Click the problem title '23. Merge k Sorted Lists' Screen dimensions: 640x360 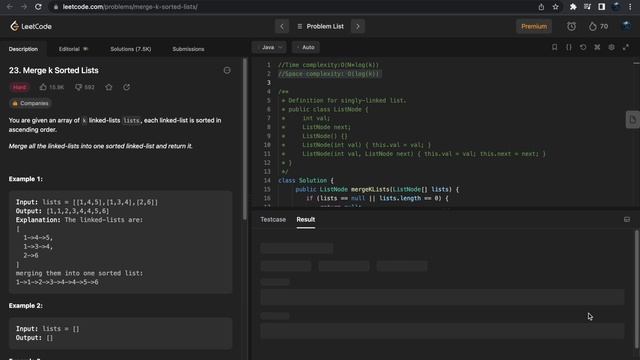click(x=53, y=70)
